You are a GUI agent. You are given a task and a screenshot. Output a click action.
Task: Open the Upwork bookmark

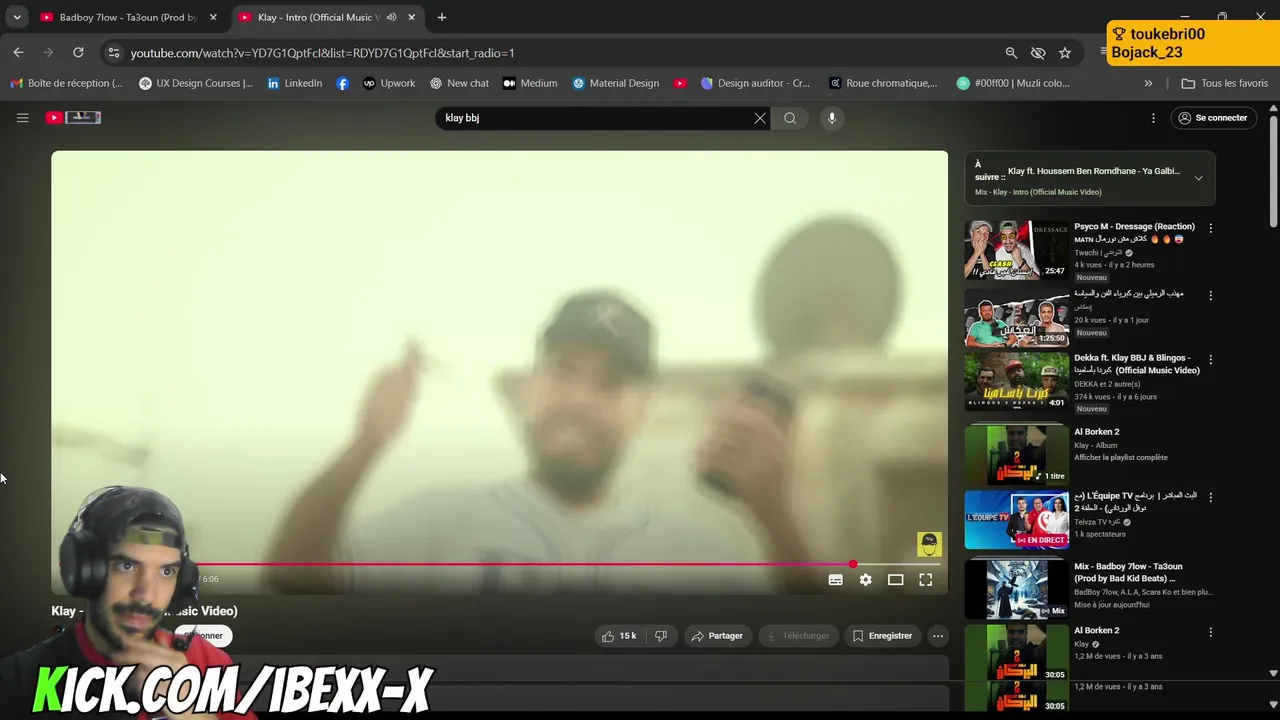click(x=389, y=84)
